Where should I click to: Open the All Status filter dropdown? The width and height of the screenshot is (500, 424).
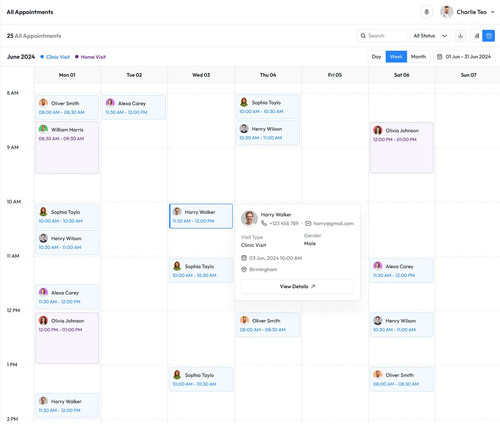click(x=430, y=36)
